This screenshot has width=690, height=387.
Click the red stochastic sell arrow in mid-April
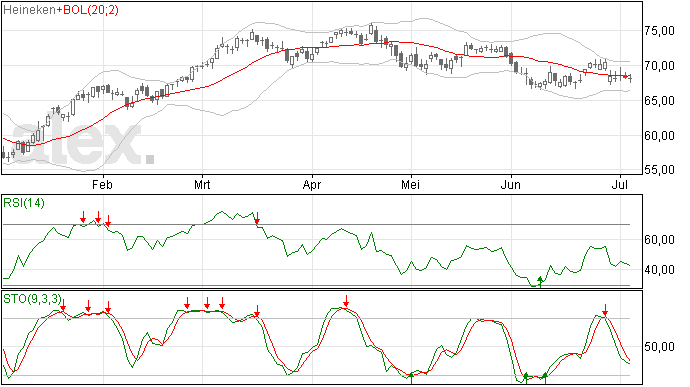pos(346,301)
